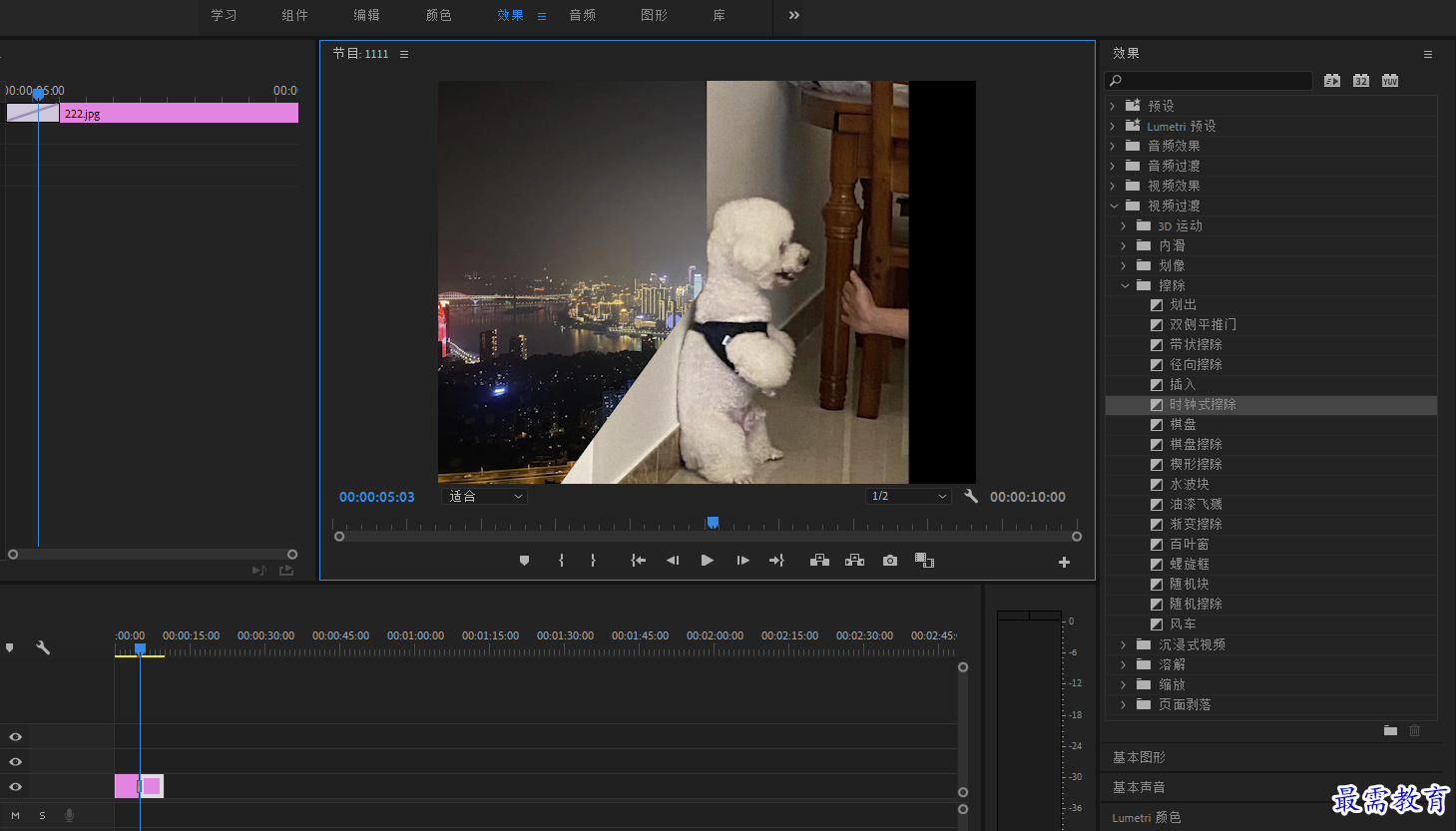The width and height of the screenshot is (1456, 831).
Task: Solo audio track with S button
Action: tap(42, 815)
